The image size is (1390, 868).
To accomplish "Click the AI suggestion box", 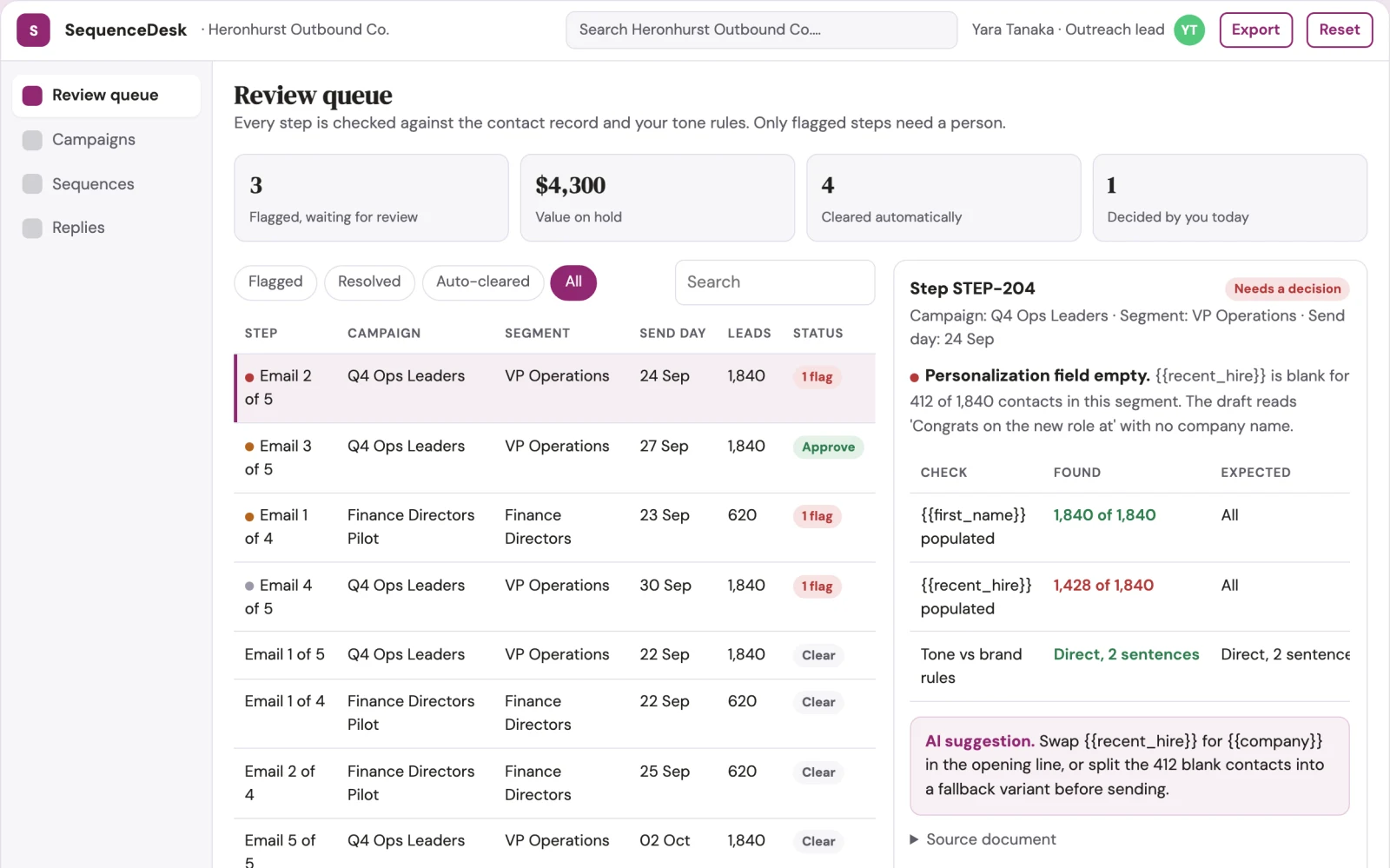I will click(1129, 765).
